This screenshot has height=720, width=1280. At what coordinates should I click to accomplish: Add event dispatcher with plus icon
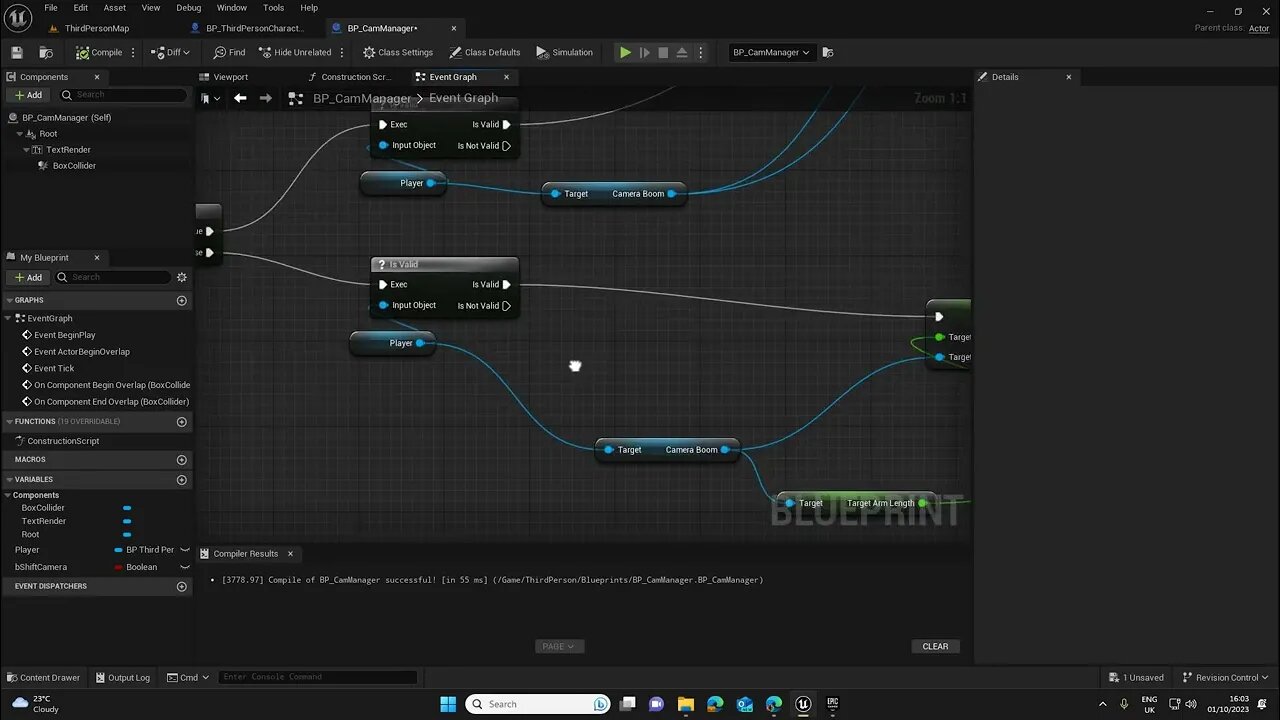pyautogui.click(x=182, y=586)
